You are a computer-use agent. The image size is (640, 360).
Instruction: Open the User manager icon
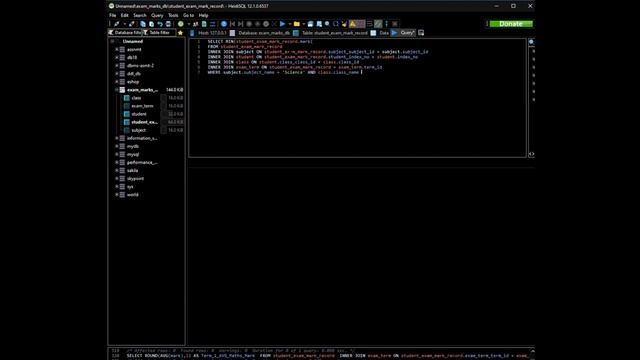(x=196, y=24)
